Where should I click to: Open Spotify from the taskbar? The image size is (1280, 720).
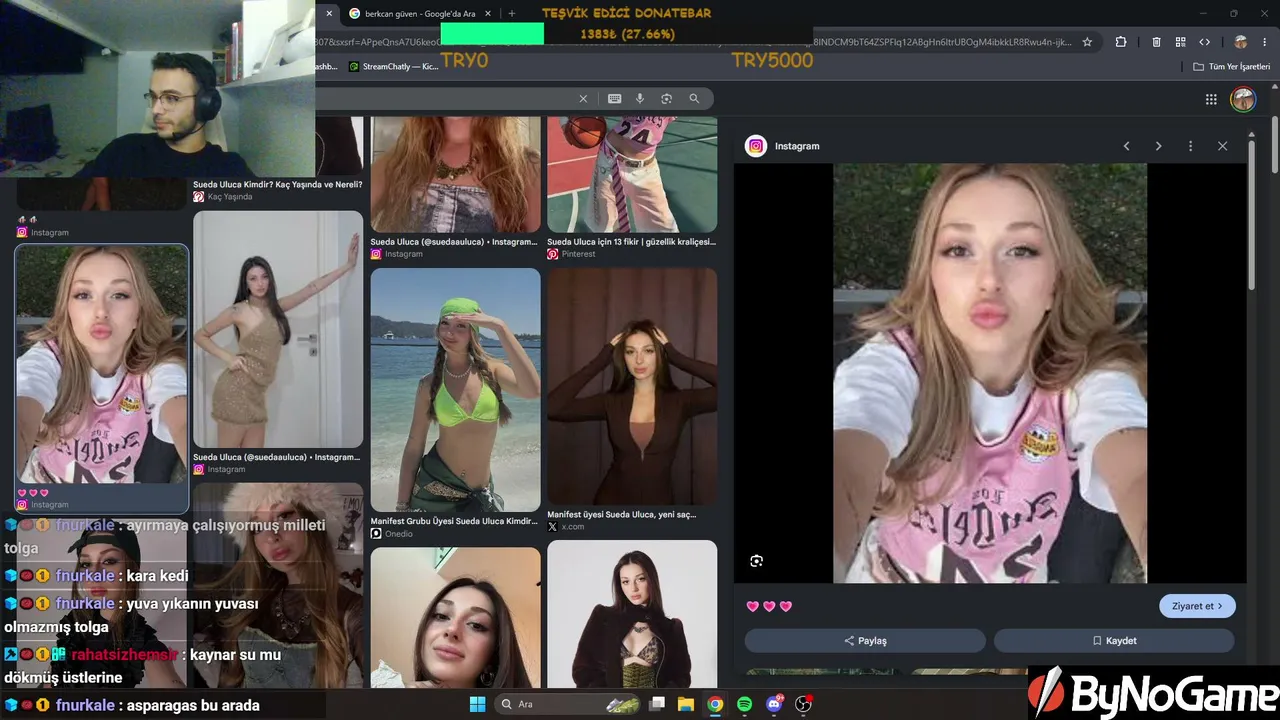(x=744, y=704)
